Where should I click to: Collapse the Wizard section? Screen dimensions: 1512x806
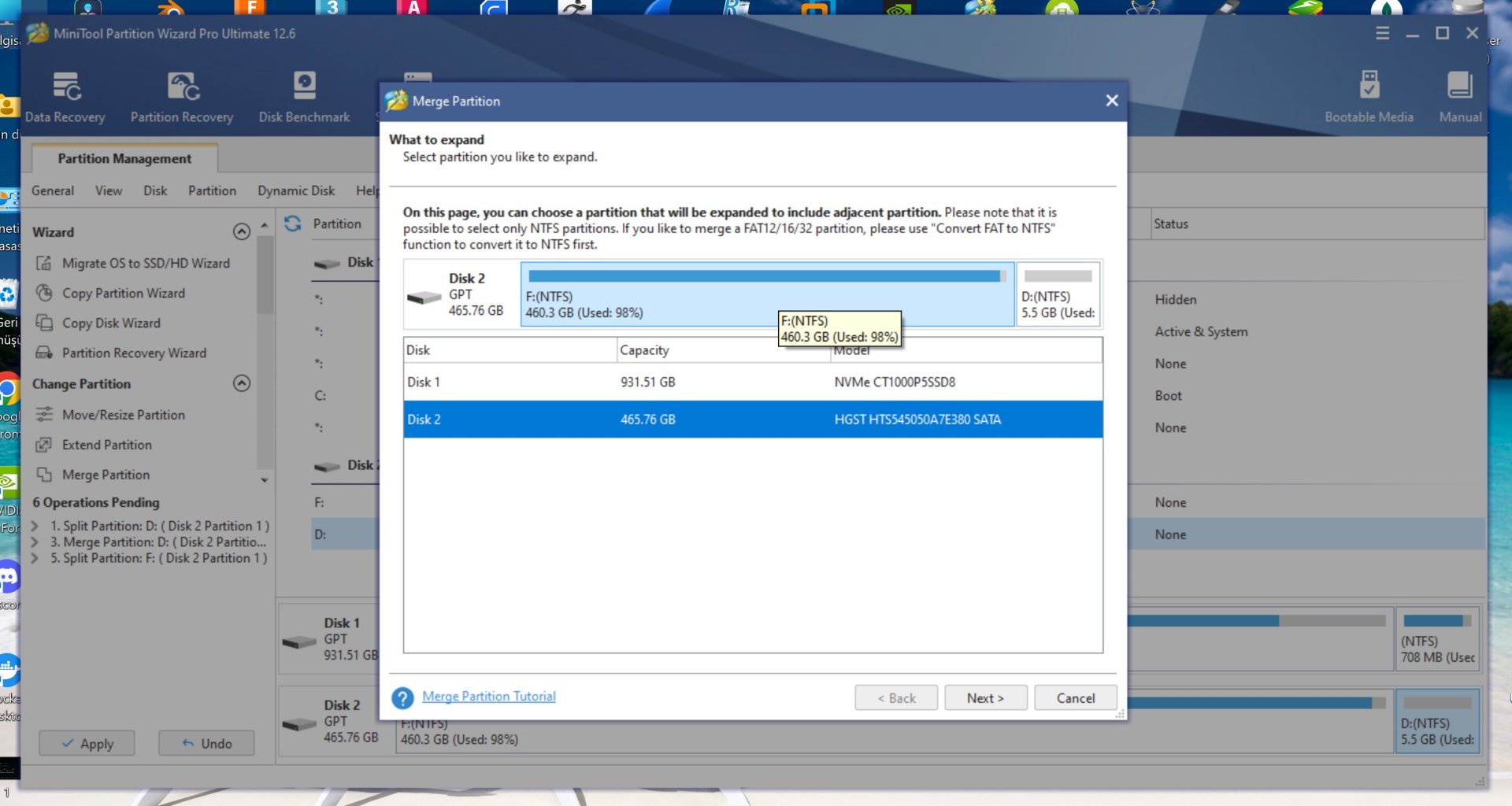242,231
